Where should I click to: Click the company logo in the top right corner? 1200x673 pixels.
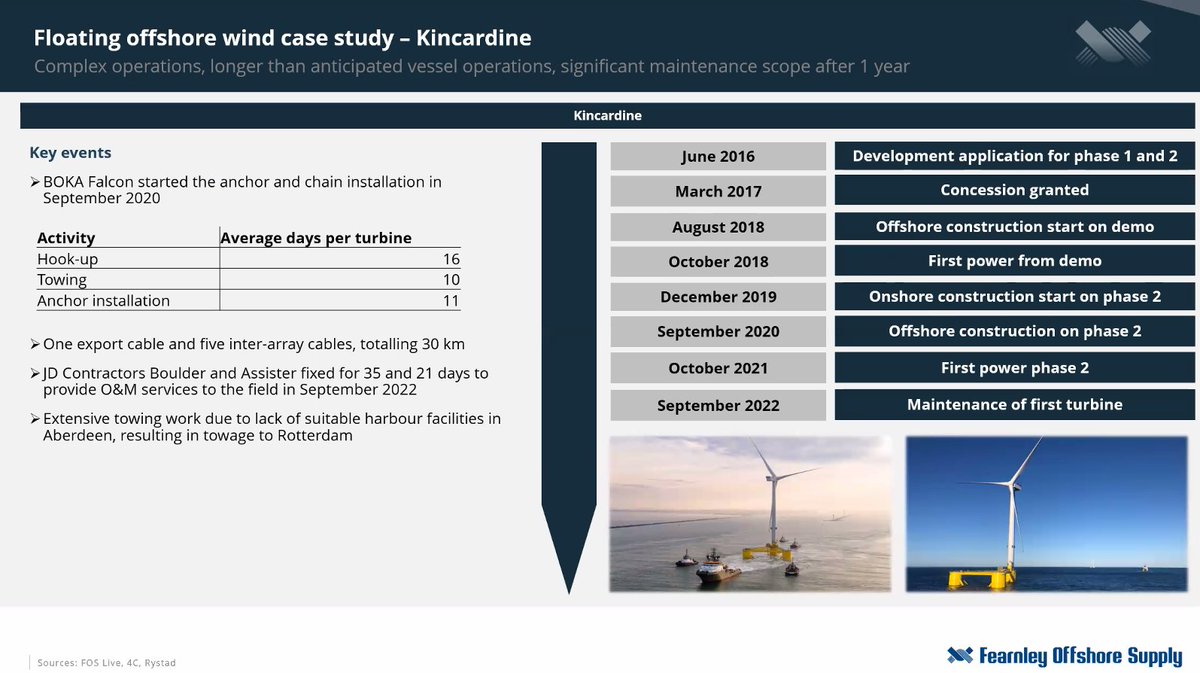pos(1114,43)
